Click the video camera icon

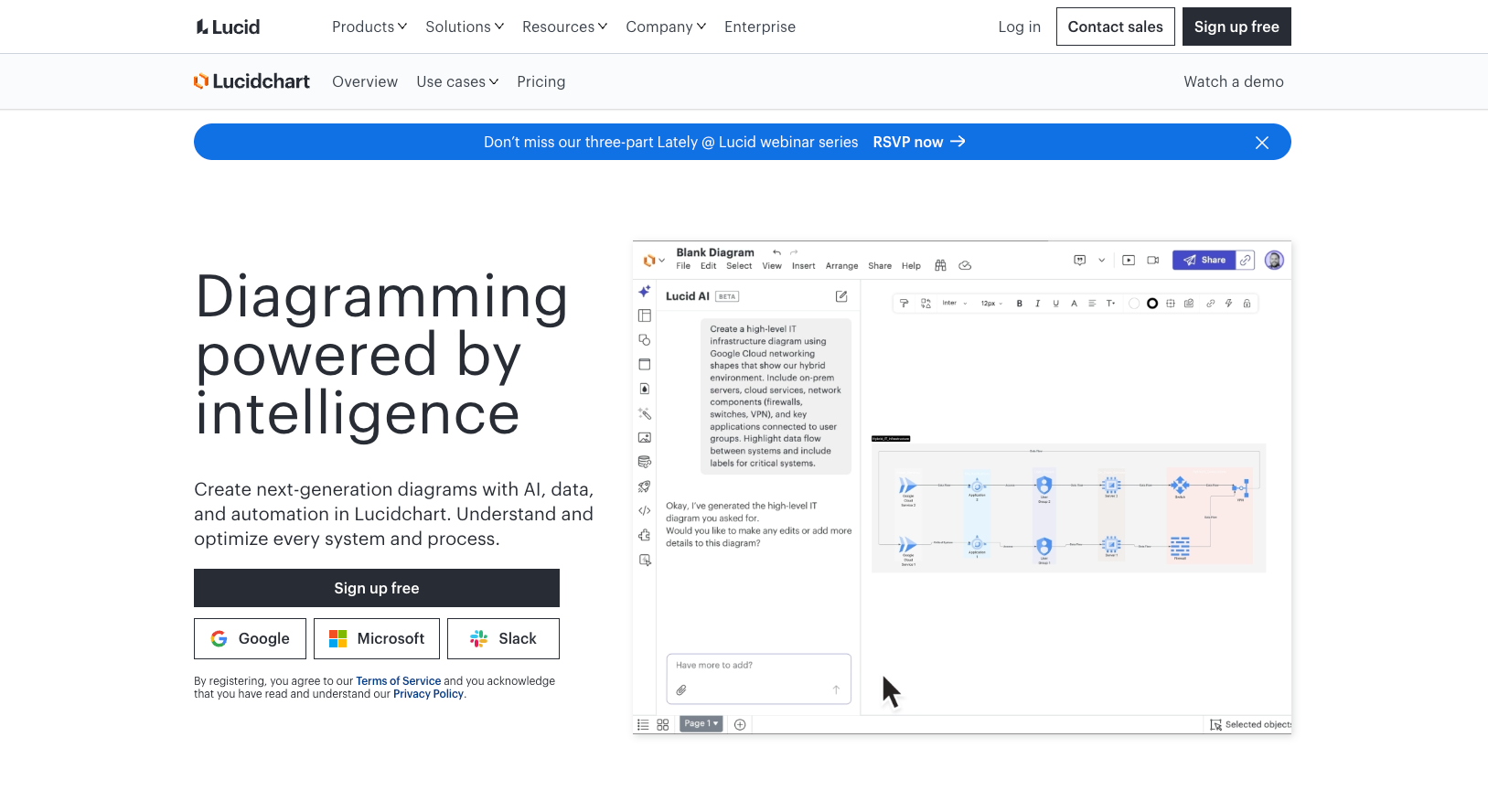1153,261
